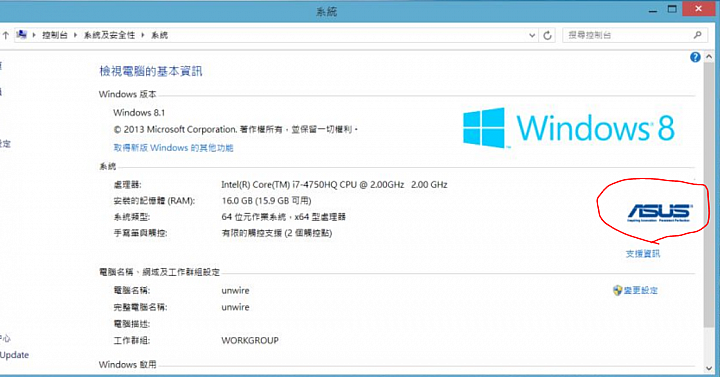Click the 檢視電腦的基本資訊 heading

151,71
